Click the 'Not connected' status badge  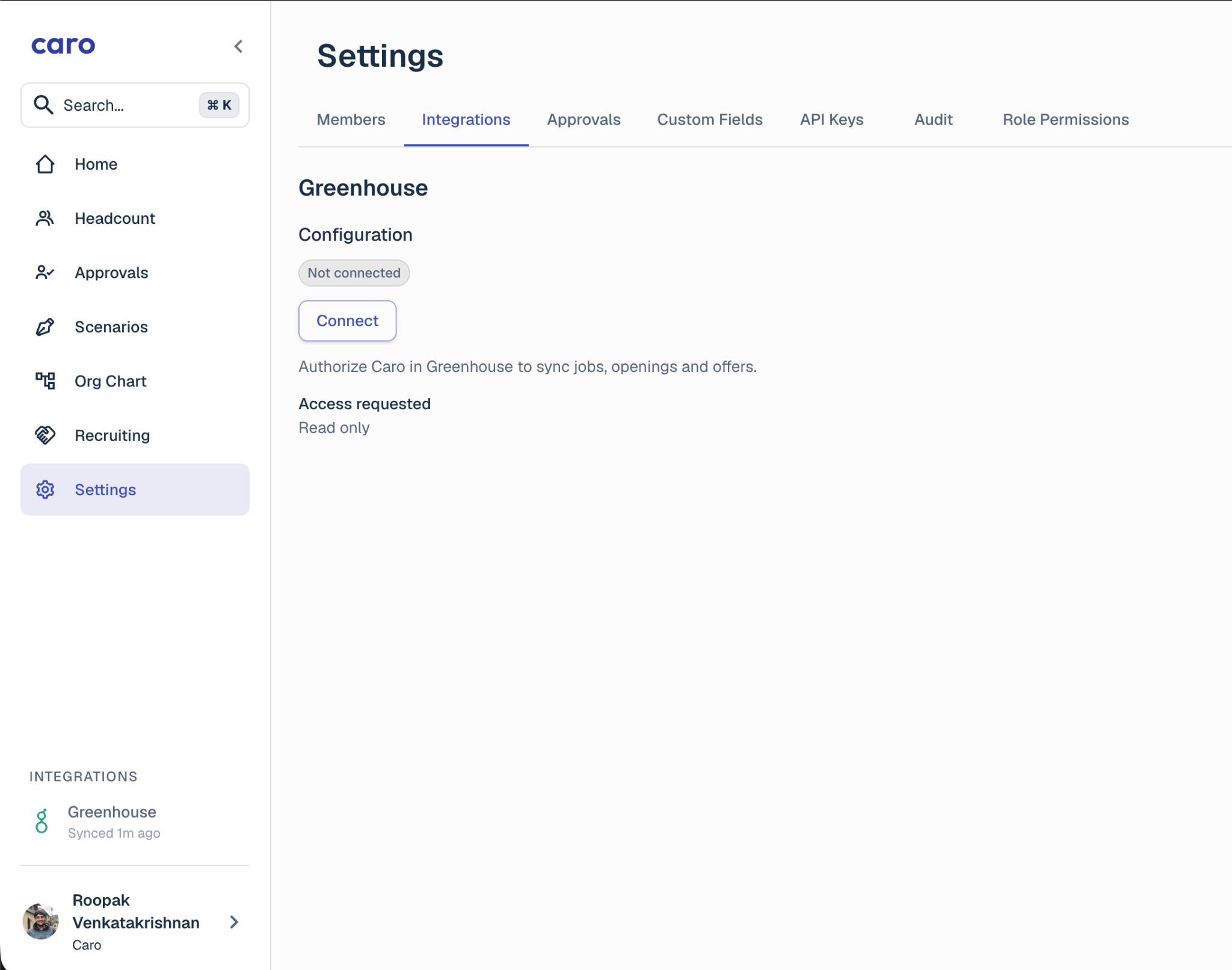pos(354,273)
